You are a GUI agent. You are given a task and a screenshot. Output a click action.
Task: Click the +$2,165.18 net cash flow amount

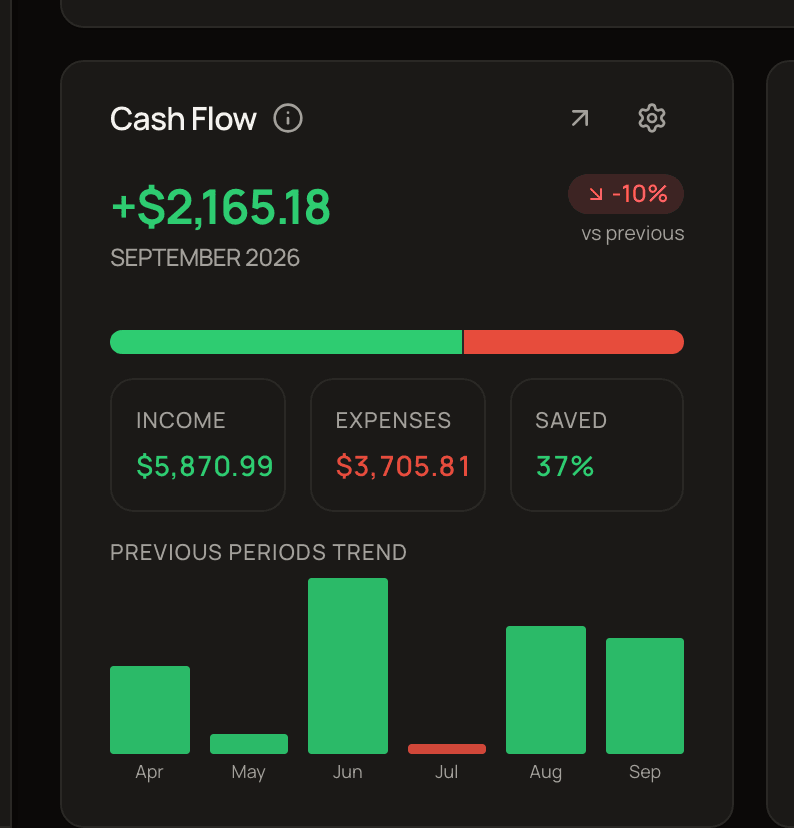point(221,206)
